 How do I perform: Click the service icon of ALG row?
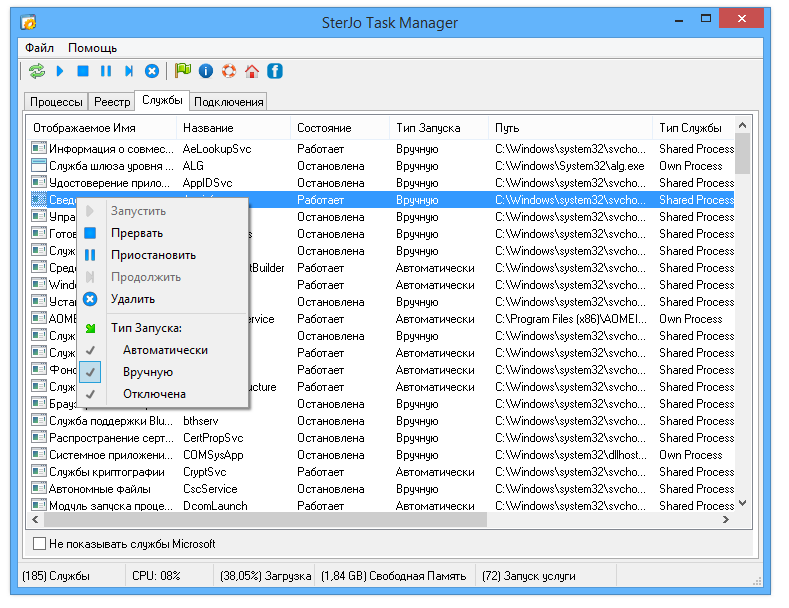[x=39, y=165]
